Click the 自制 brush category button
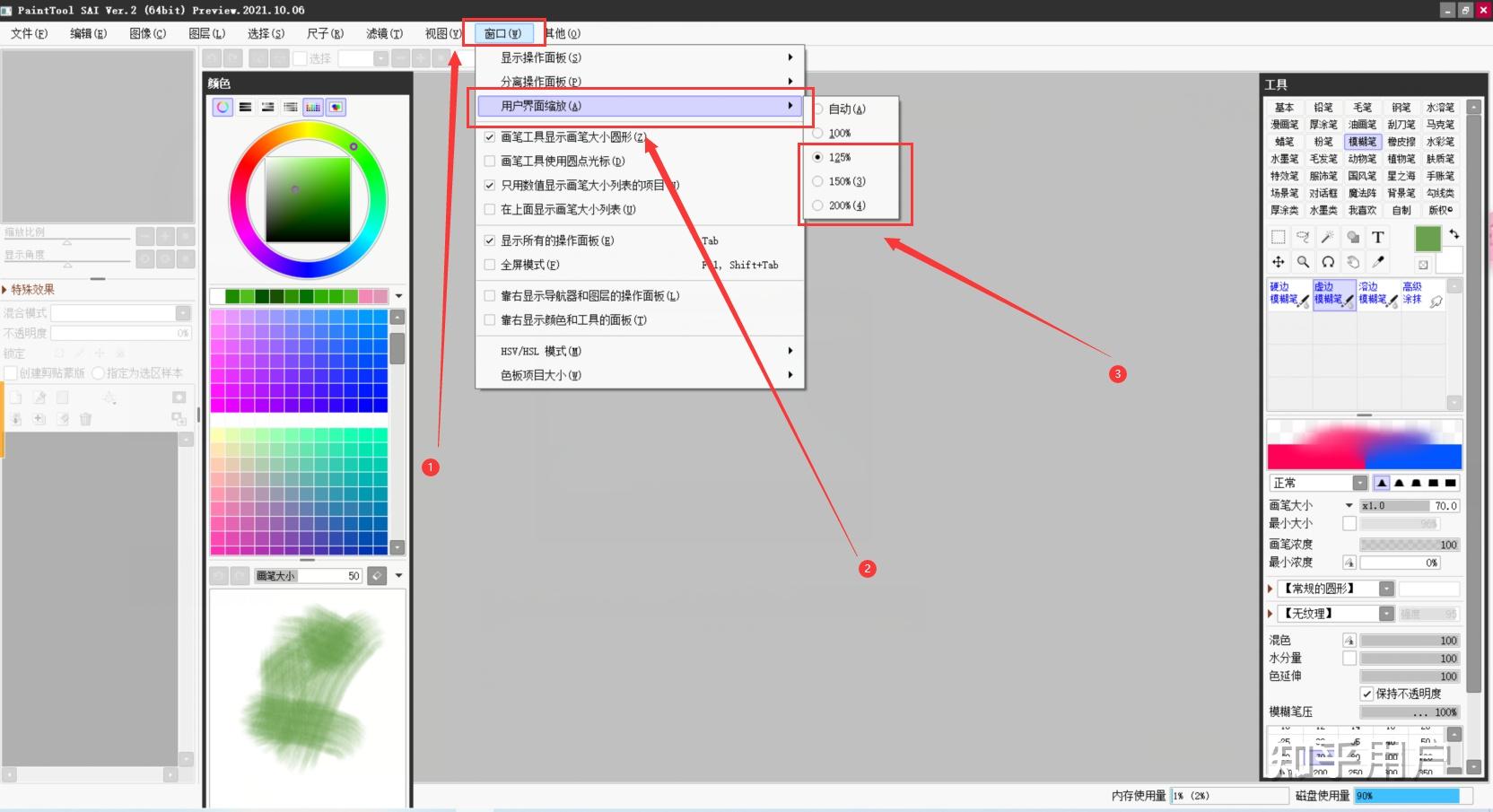This screenshot has width=1493, height=812. click(x=1401, y=210)
